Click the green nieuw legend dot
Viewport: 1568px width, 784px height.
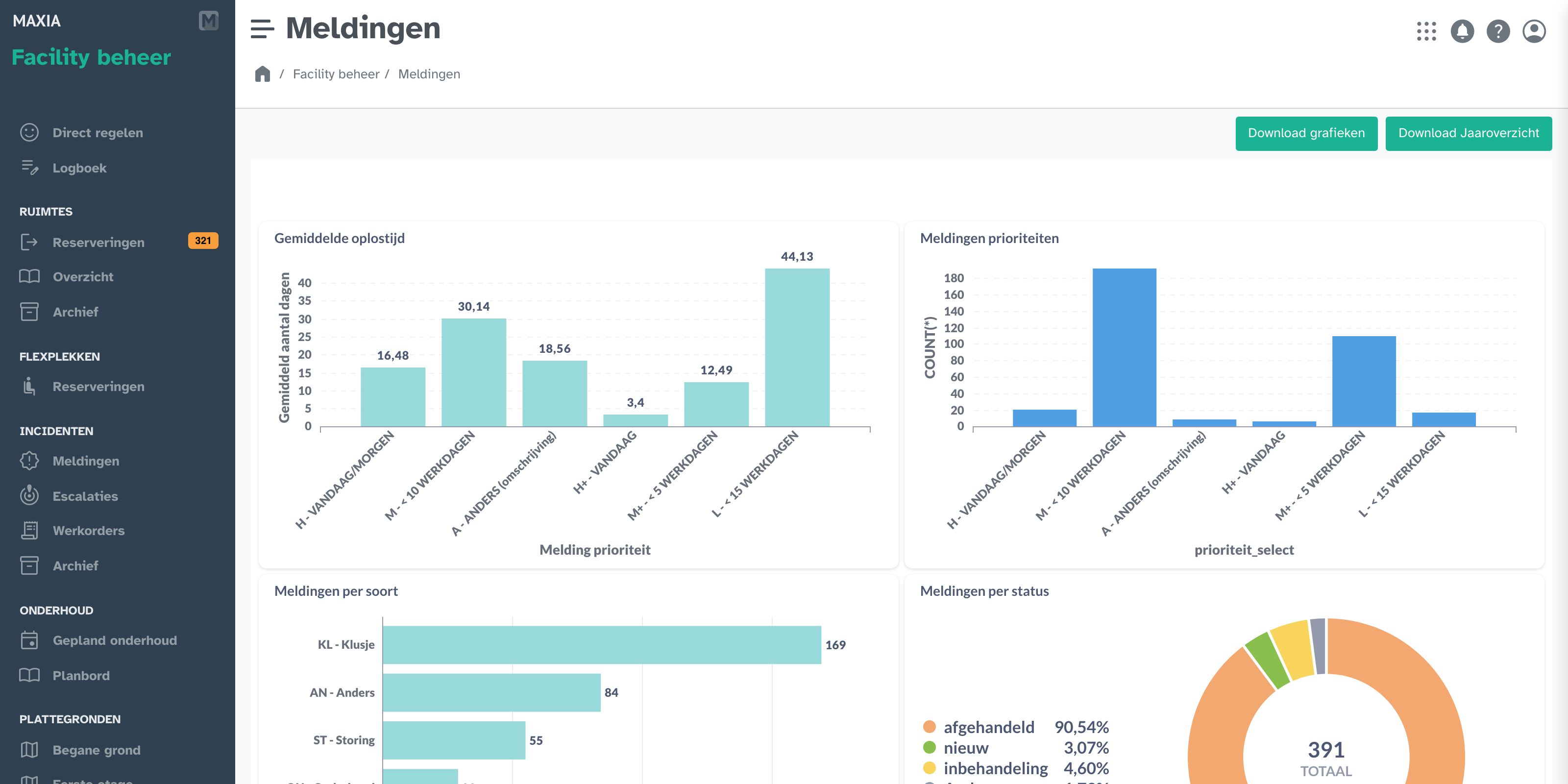(x=930, y=747)
